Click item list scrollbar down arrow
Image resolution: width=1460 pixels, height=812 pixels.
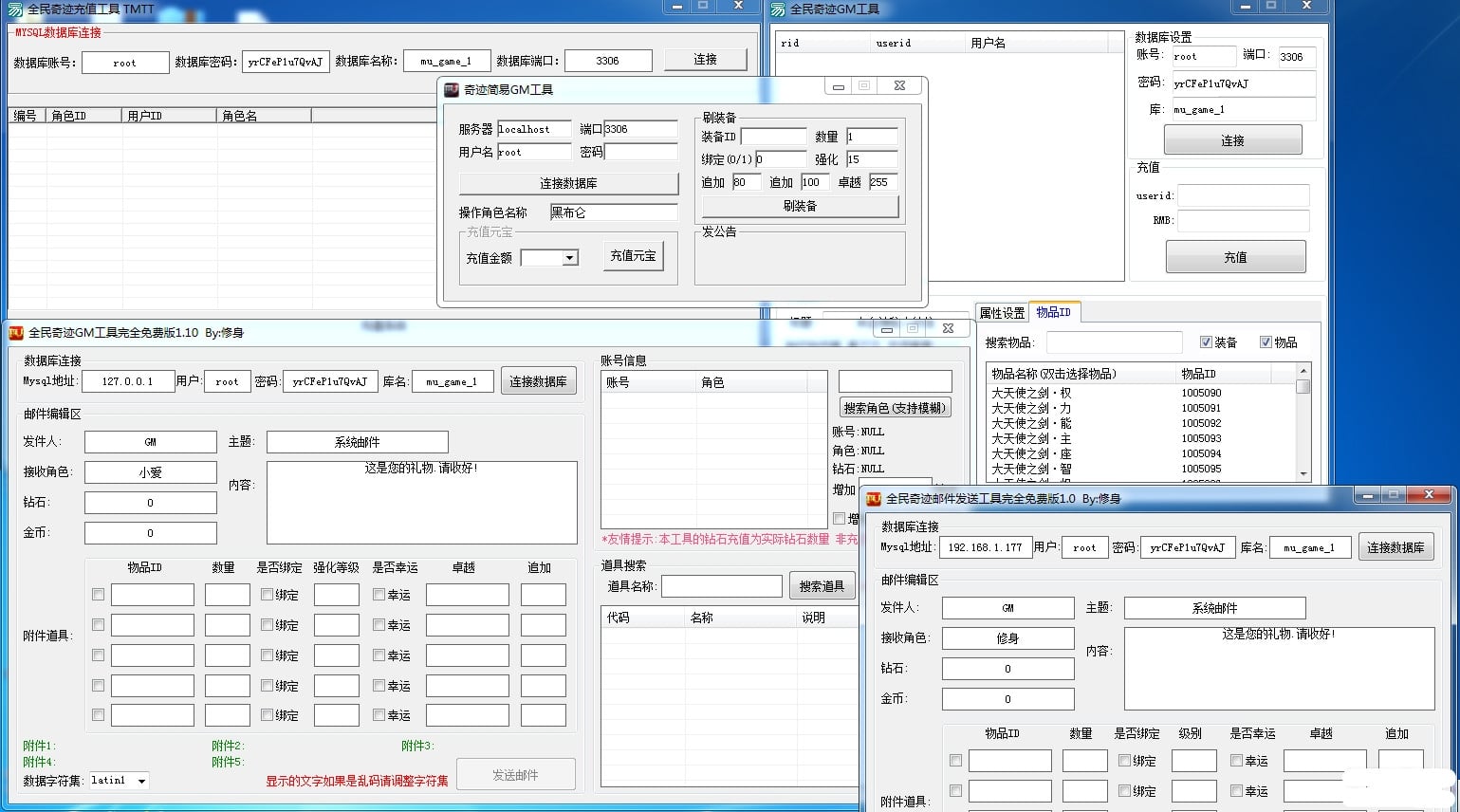point(1303,473)
